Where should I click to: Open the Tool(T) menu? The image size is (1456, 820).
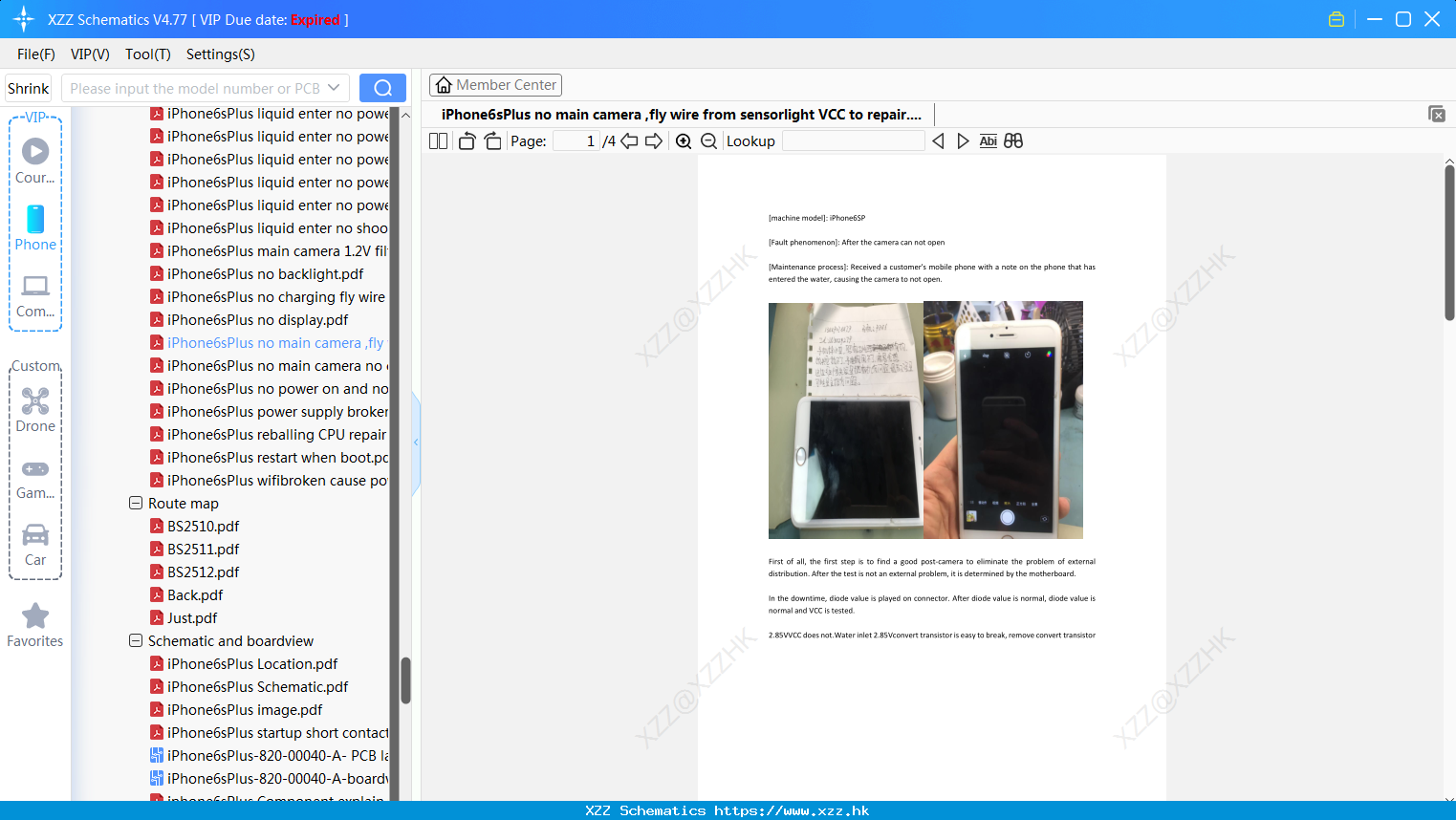tap(148, 54)
